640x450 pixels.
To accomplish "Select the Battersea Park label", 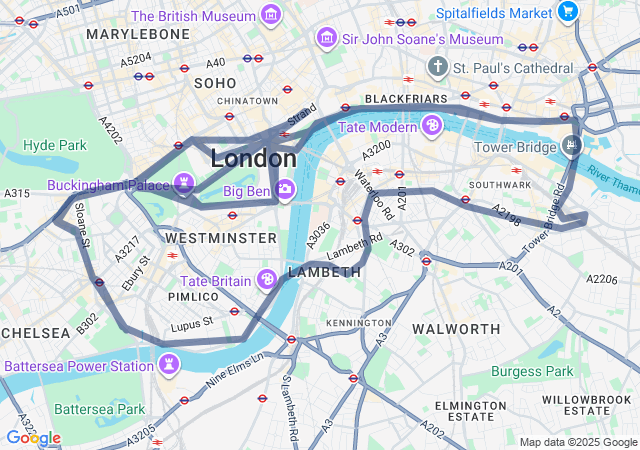I will coord(100,409).
